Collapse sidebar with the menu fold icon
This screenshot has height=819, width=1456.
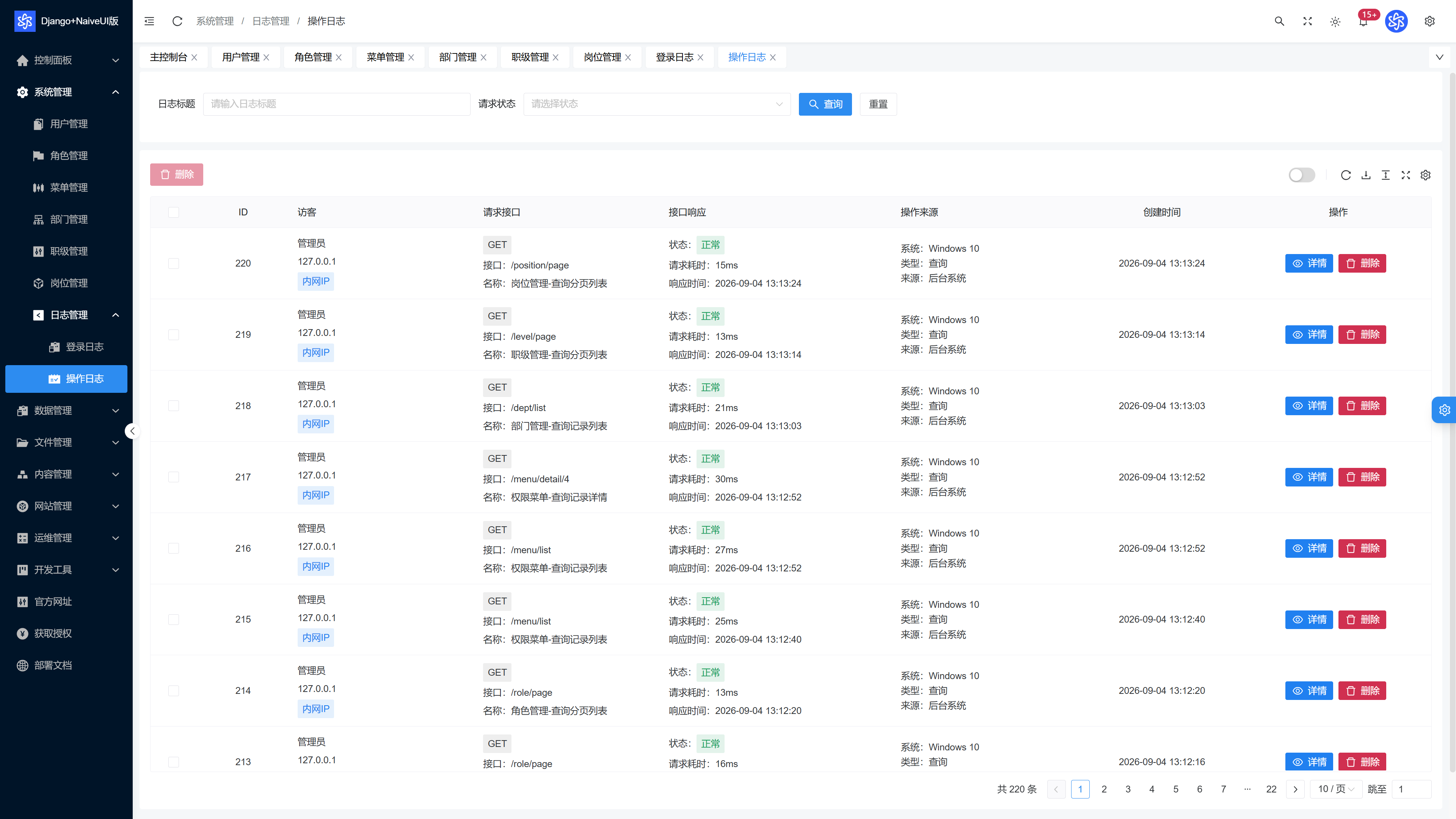click(x=149, y=21)
